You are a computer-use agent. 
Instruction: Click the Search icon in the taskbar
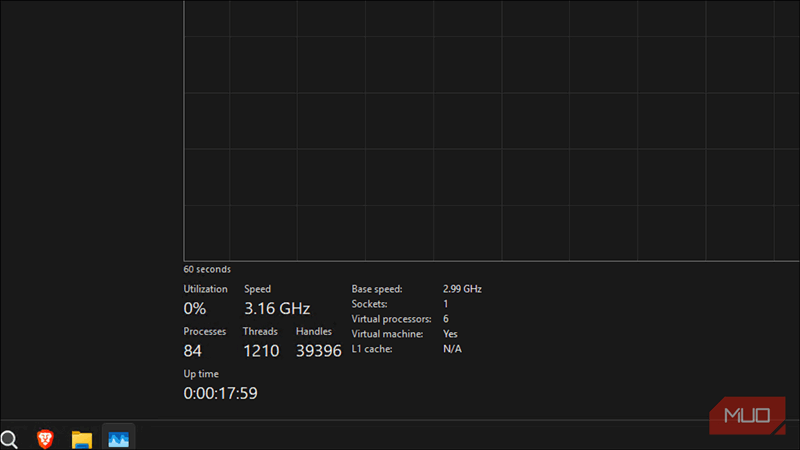tap(9, 439)
